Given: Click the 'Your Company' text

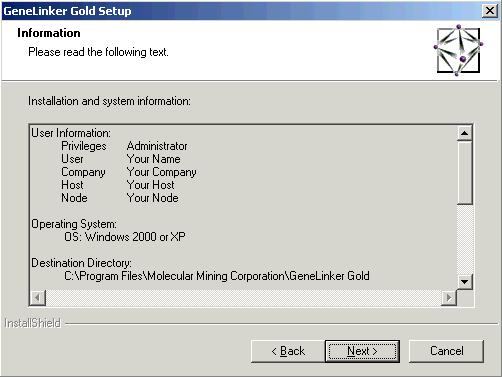Looking at the screenshot, I should pyautogui.click(x=161, y=172).
